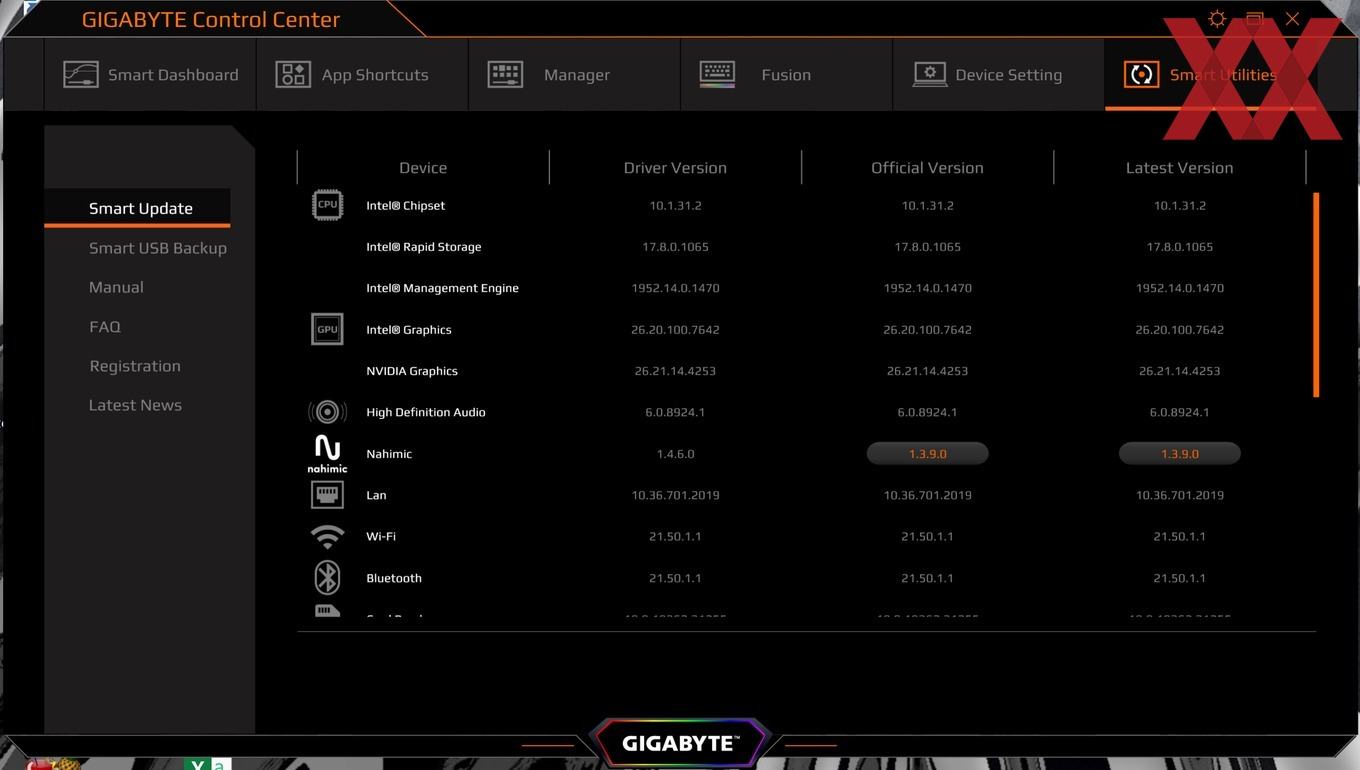This screenshot has width=1360, height=770.
Task: Click Nahimic driver version 1.4.6.0
Action: (x=675, y=454)
